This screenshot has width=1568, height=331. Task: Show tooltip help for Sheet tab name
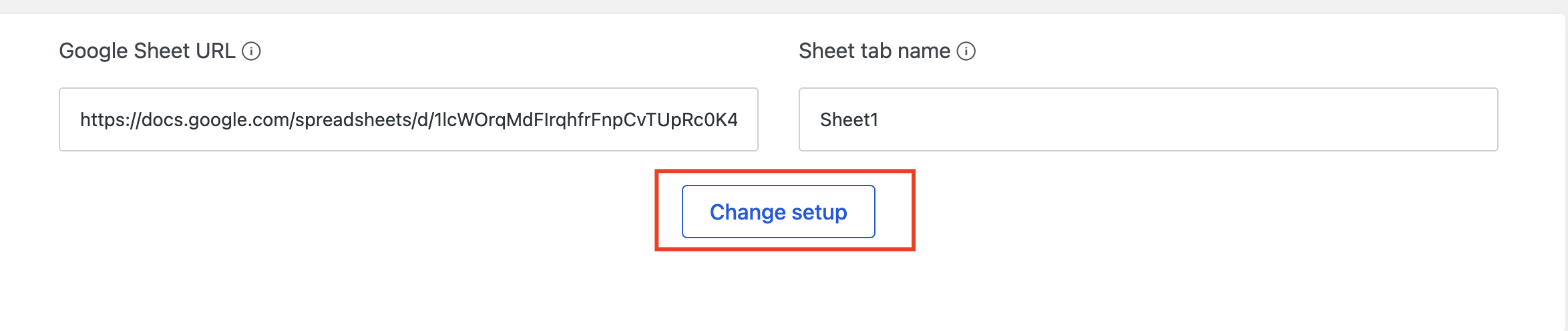pyautogui.click(x=966, y=51)
